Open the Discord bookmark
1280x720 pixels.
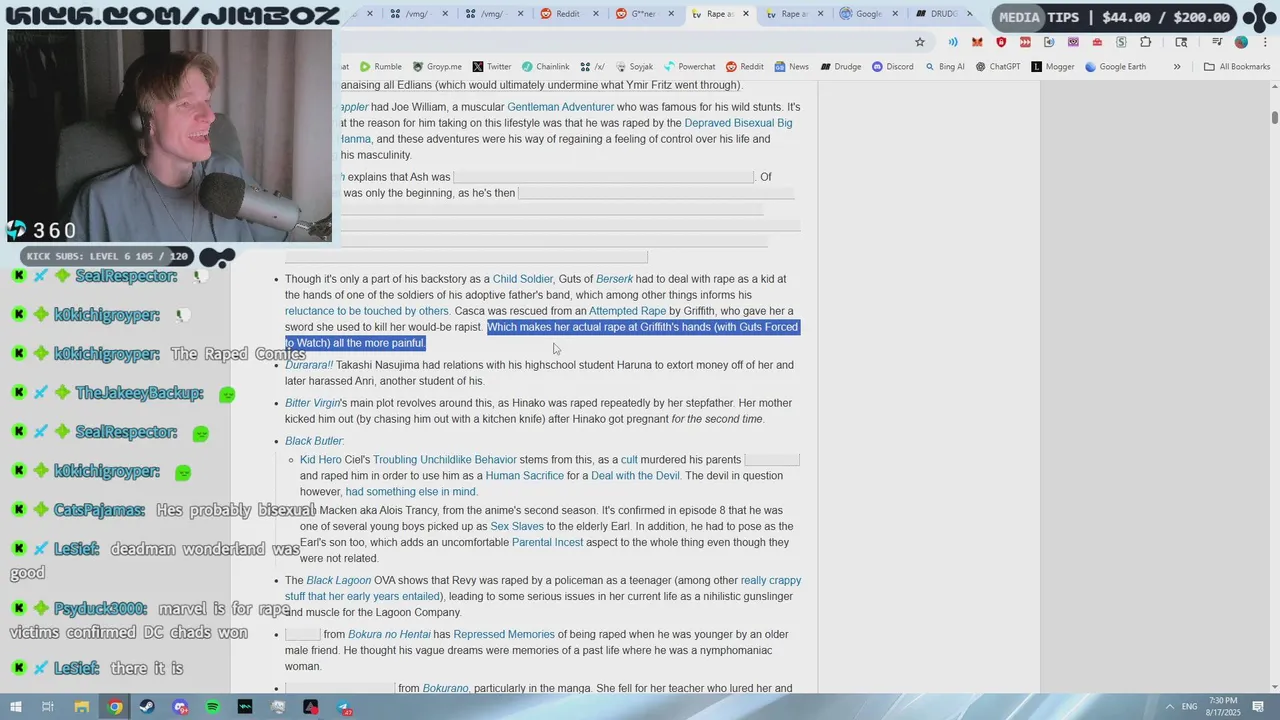[x=892, y=67]
